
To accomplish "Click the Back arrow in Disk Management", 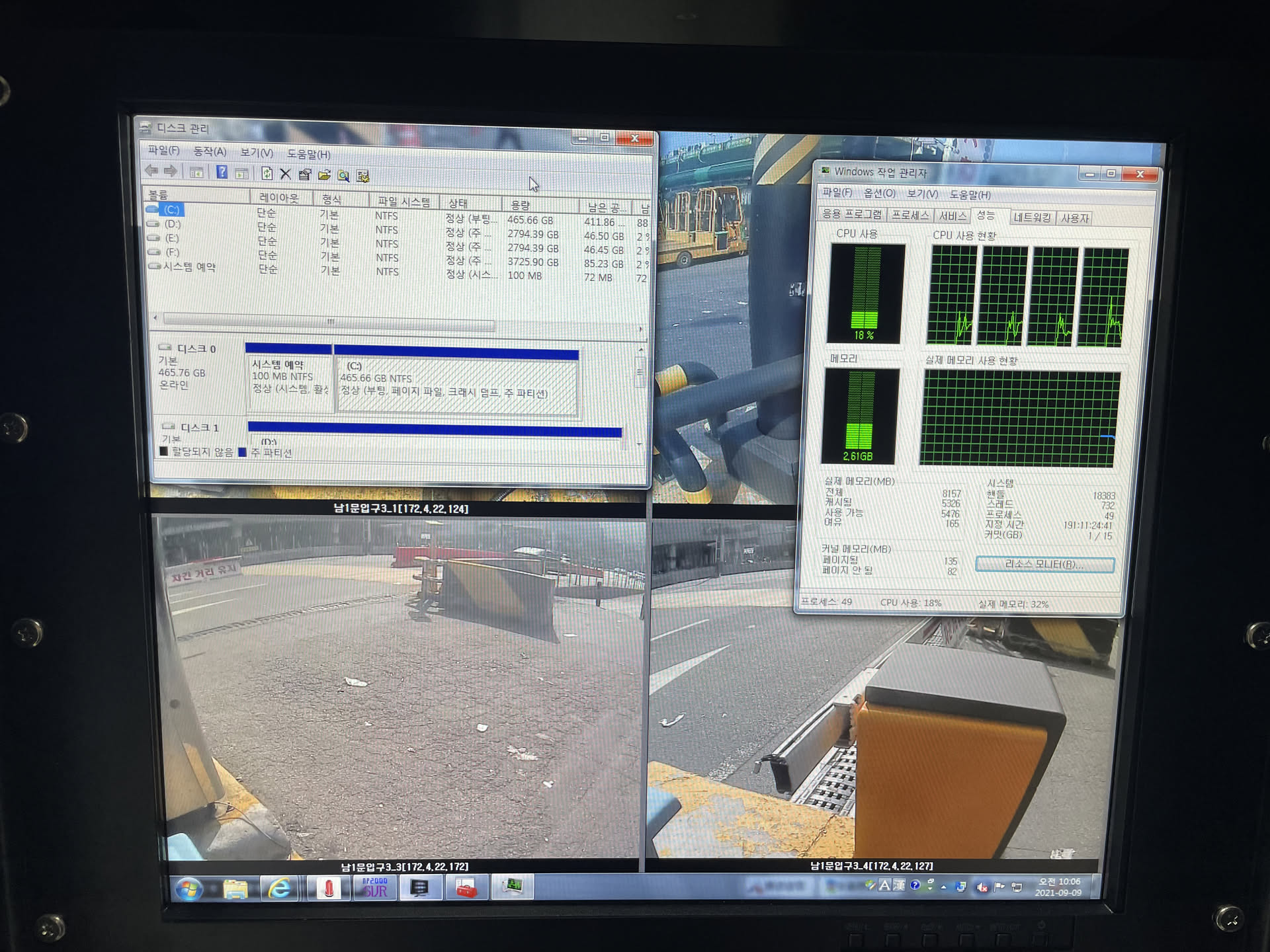I will [151, 171].
